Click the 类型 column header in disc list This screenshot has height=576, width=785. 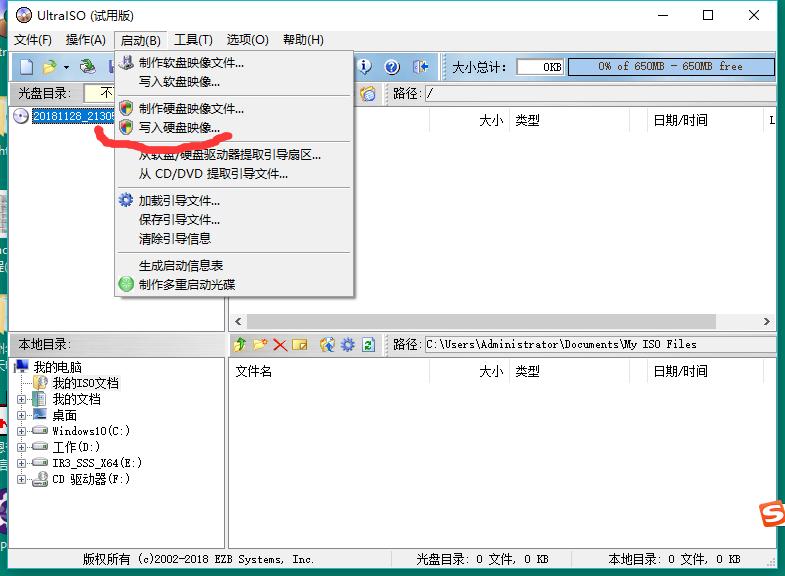tap(570, 120)
